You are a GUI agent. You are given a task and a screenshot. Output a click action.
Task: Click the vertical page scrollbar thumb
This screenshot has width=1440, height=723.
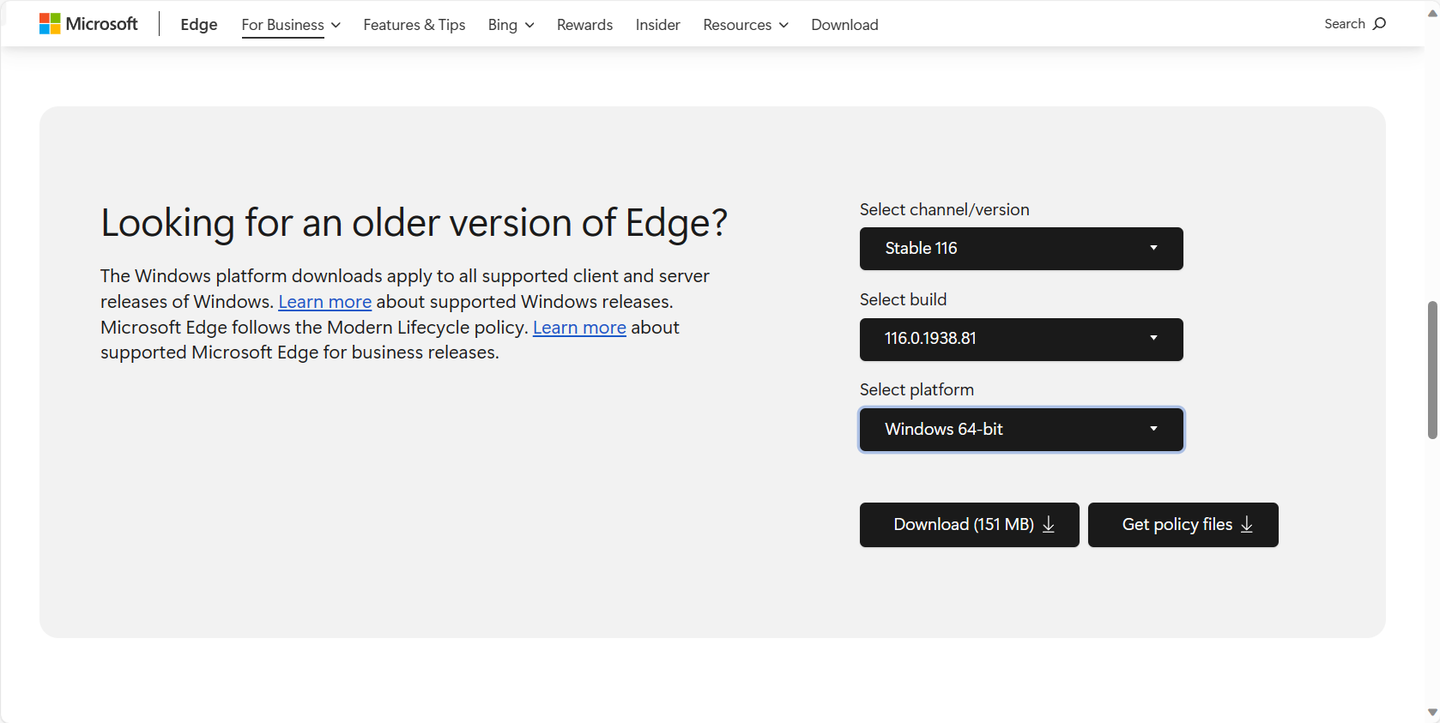pyautogui.click(x=1432, y=368)
